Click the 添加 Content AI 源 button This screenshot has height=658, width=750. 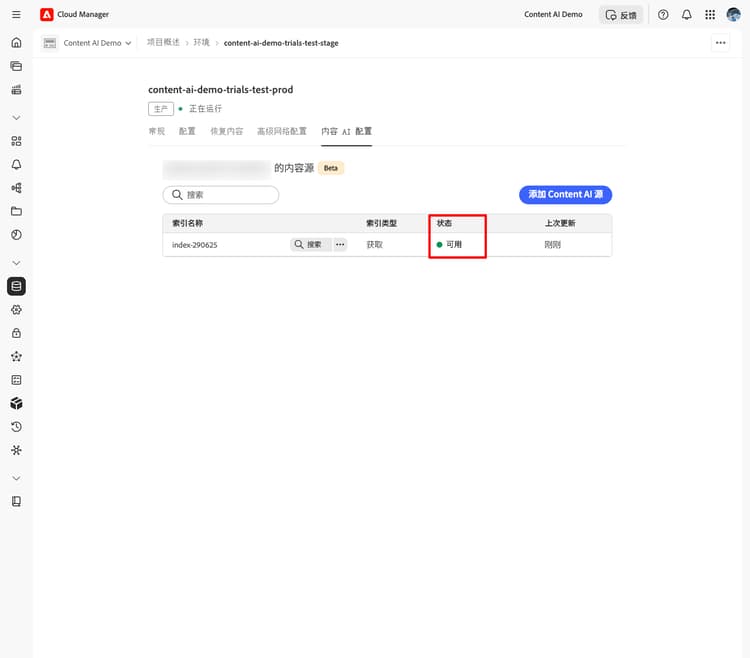[x=565, y=195]
